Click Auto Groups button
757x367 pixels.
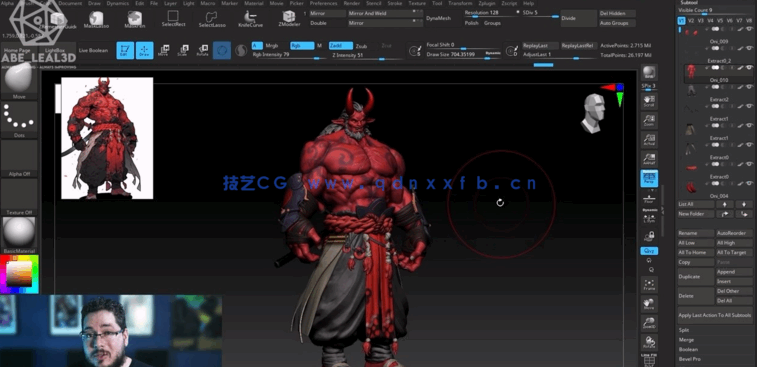click(x=617, y=23)
